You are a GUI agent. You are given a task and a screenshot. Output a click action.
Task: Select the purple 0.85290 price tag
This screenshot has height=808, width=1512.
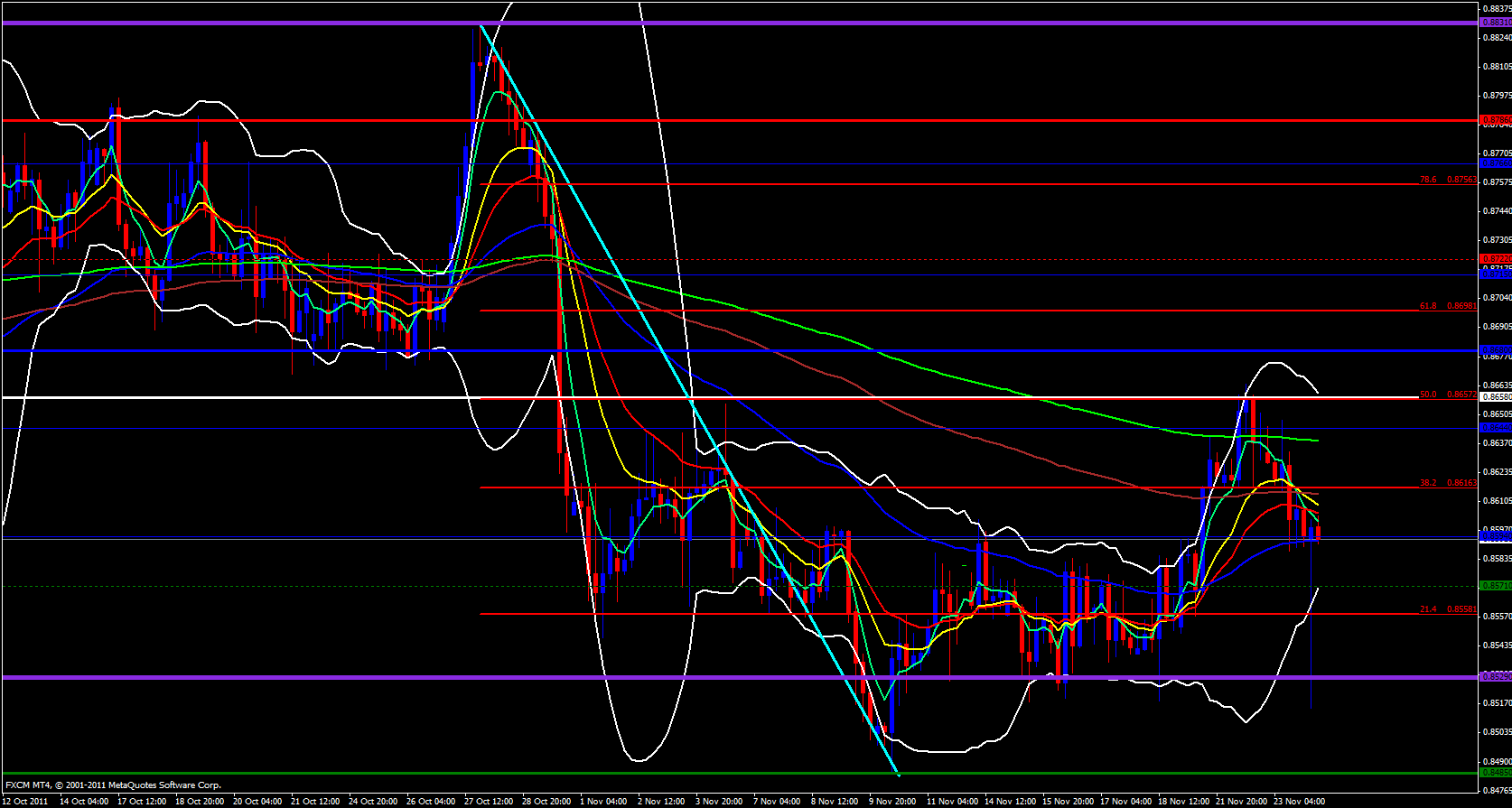(x=1495, y=676)
